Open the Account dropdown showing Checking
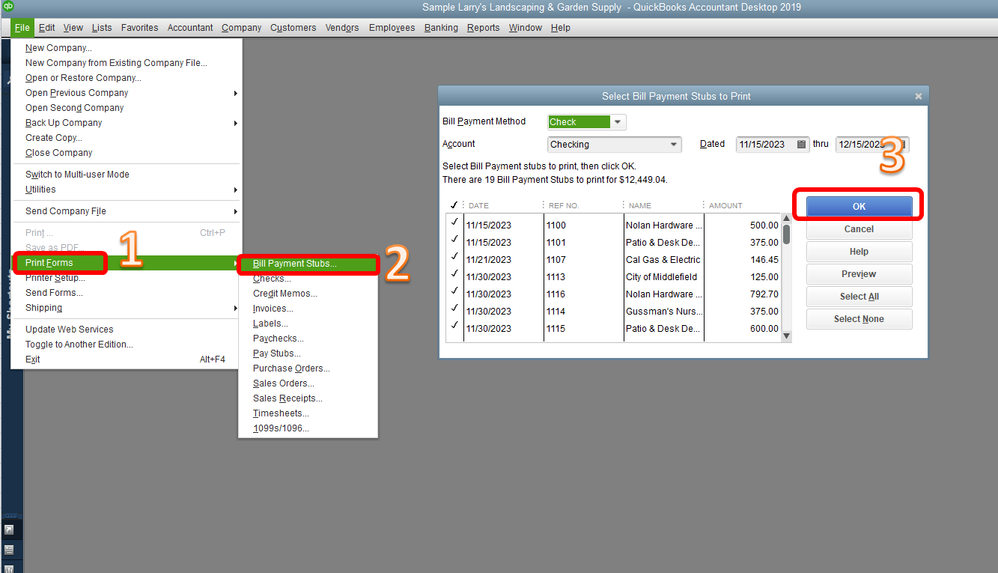Image resolution: width=998 pixels, height=573 pixels. point(673,145)
